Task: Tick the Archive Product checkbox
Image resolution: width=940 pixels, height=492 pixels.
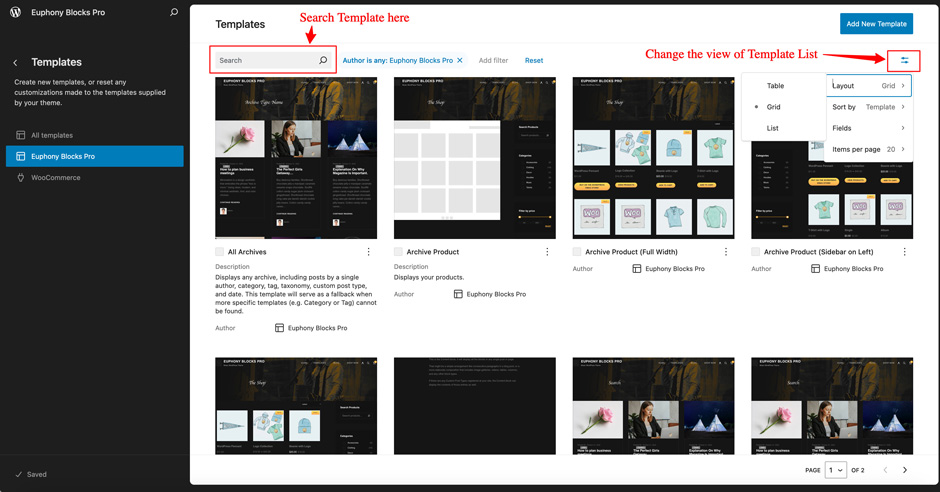Action: click(x=399, y=252)
